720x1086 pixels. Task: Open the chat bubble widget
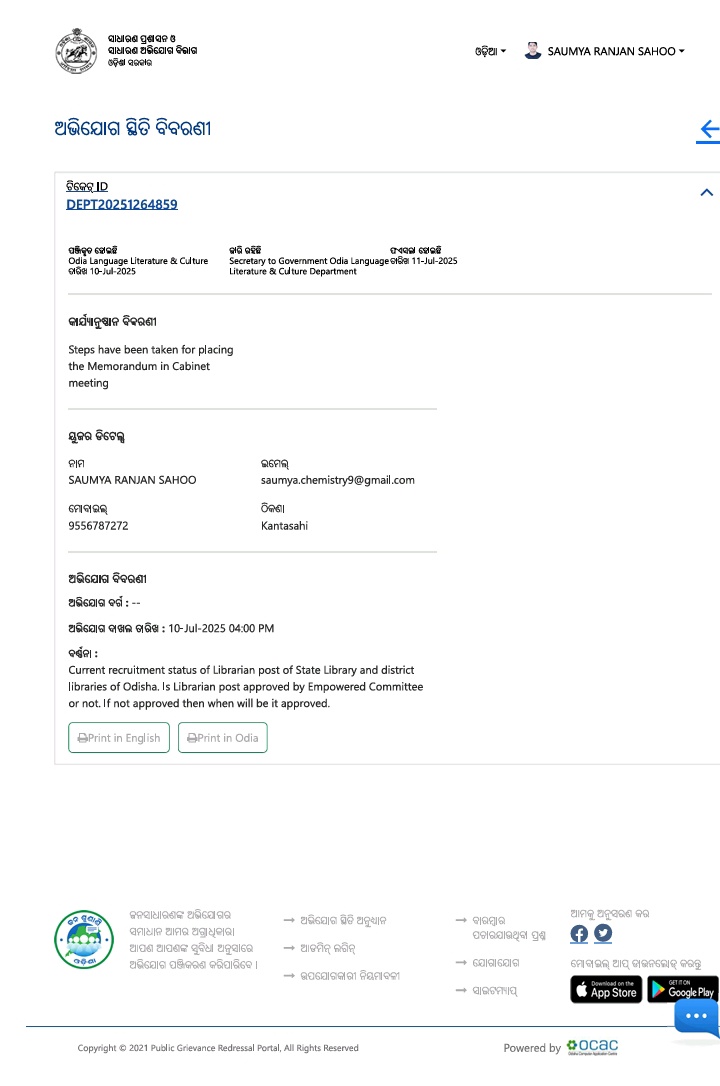(696, 1017)
